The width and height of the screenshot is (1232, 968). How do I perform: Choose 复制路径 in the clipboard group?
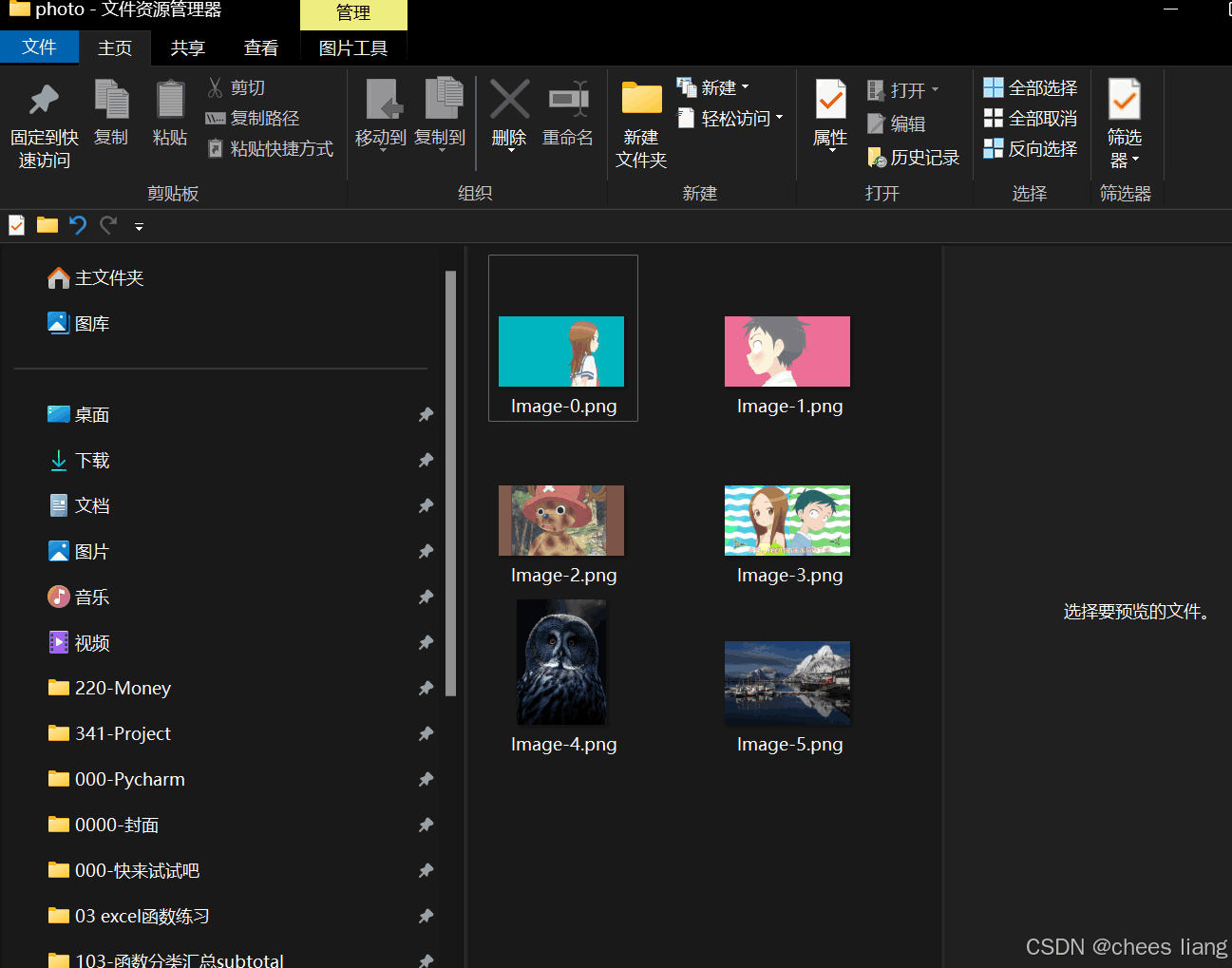[253, 118]
